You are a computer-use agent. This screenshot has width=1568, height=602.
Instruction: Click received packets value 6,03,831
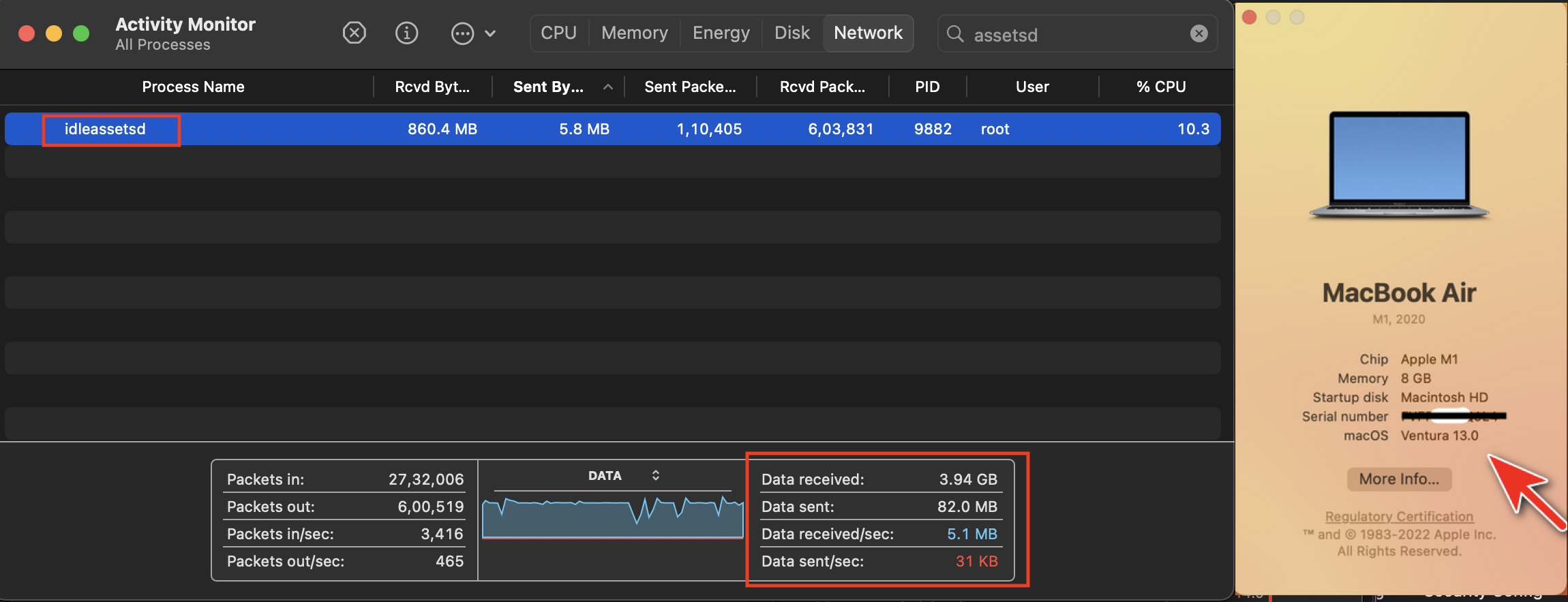[841, 129]
